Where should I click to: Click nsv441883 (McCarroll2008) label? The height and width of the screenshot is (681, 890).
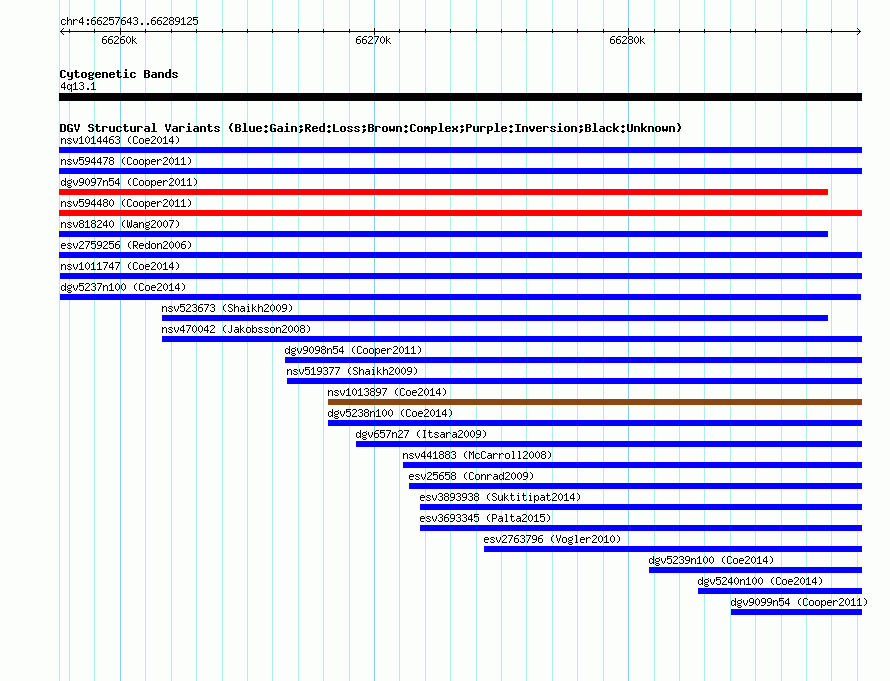pyautogui.click(x=477, y=455)
